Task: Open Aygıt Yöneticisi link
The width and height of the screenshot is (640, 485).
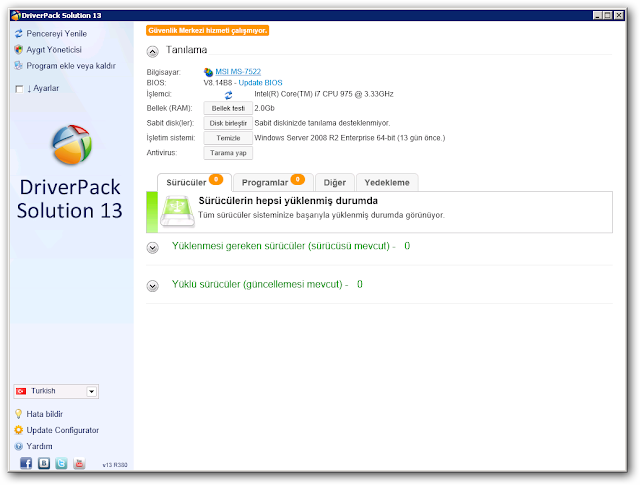Action: click(x=54, y=49)
